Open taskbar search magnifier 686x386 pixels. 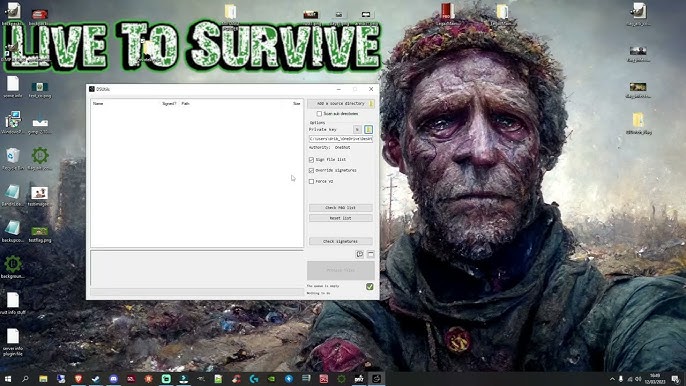point(25,379)
